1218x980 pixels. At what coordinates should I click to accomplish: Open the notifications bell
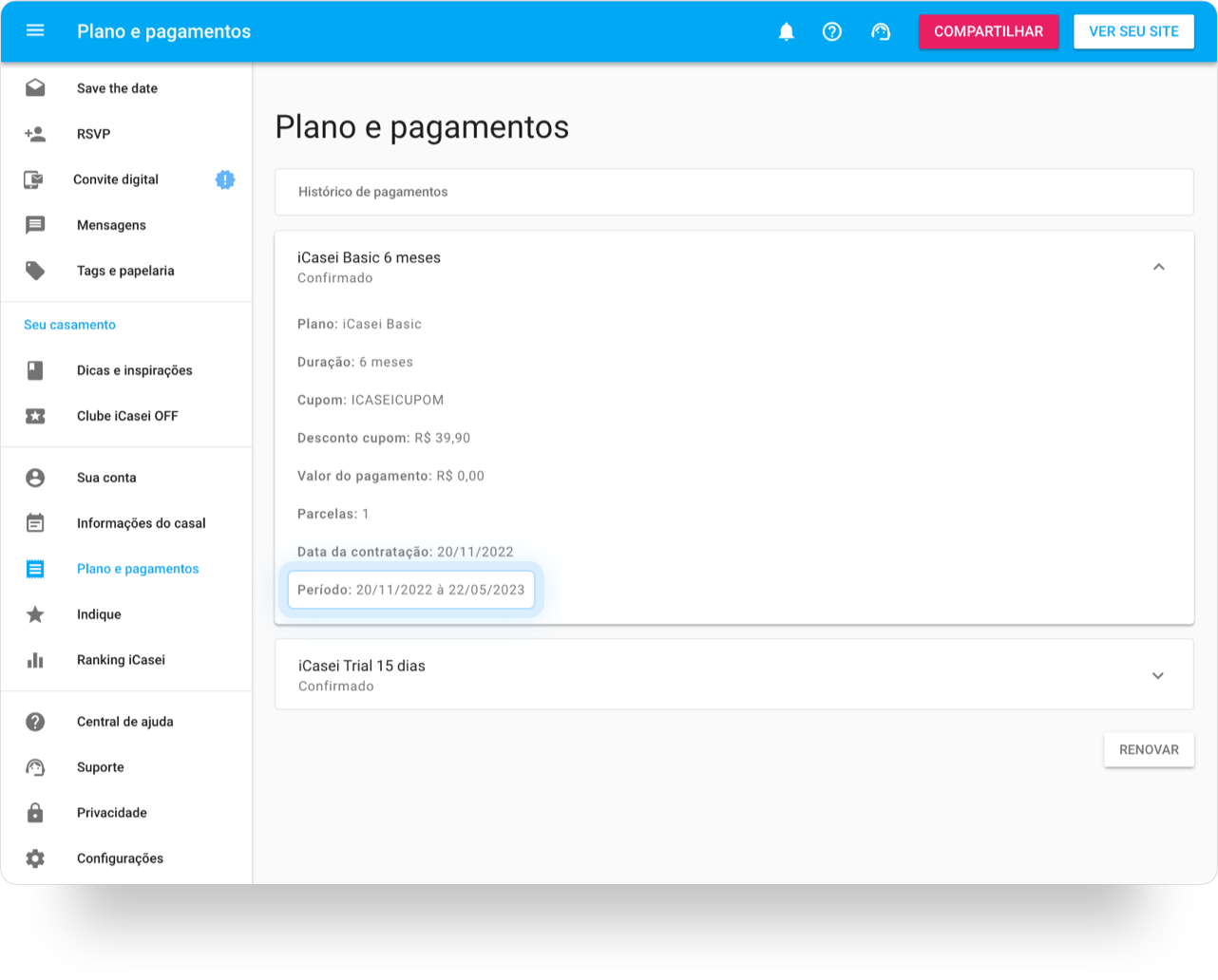pyautogui.click(x=787, y=31)
